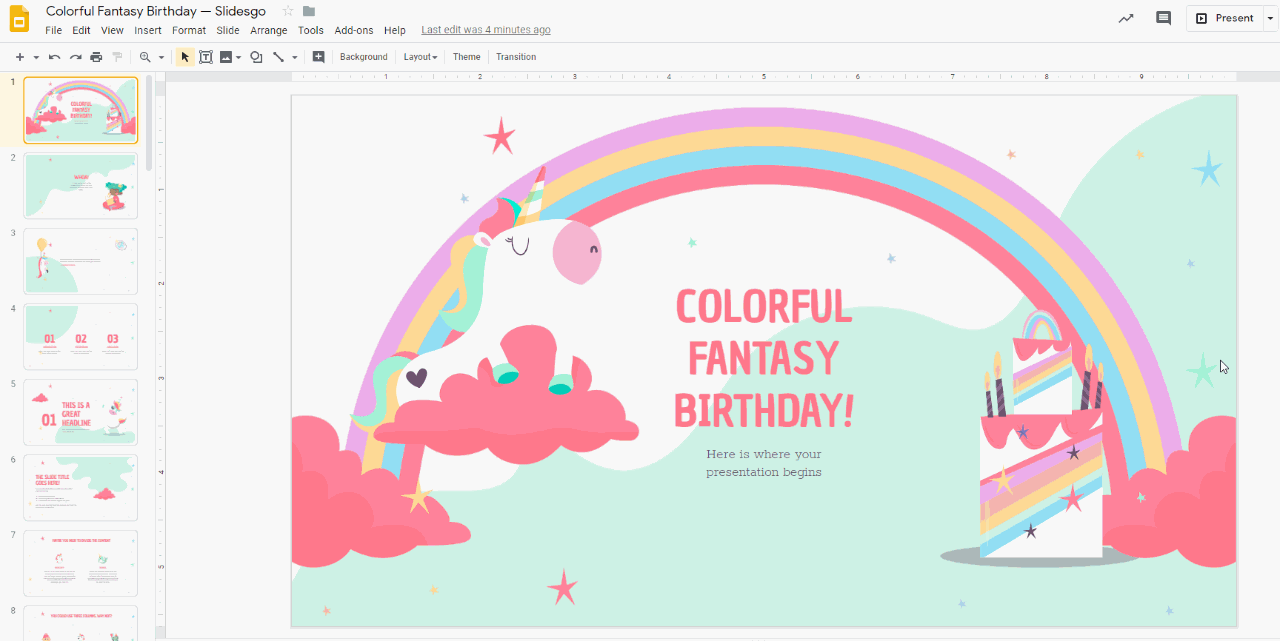Click the Zoom magnifier icon

click(146, 57)
